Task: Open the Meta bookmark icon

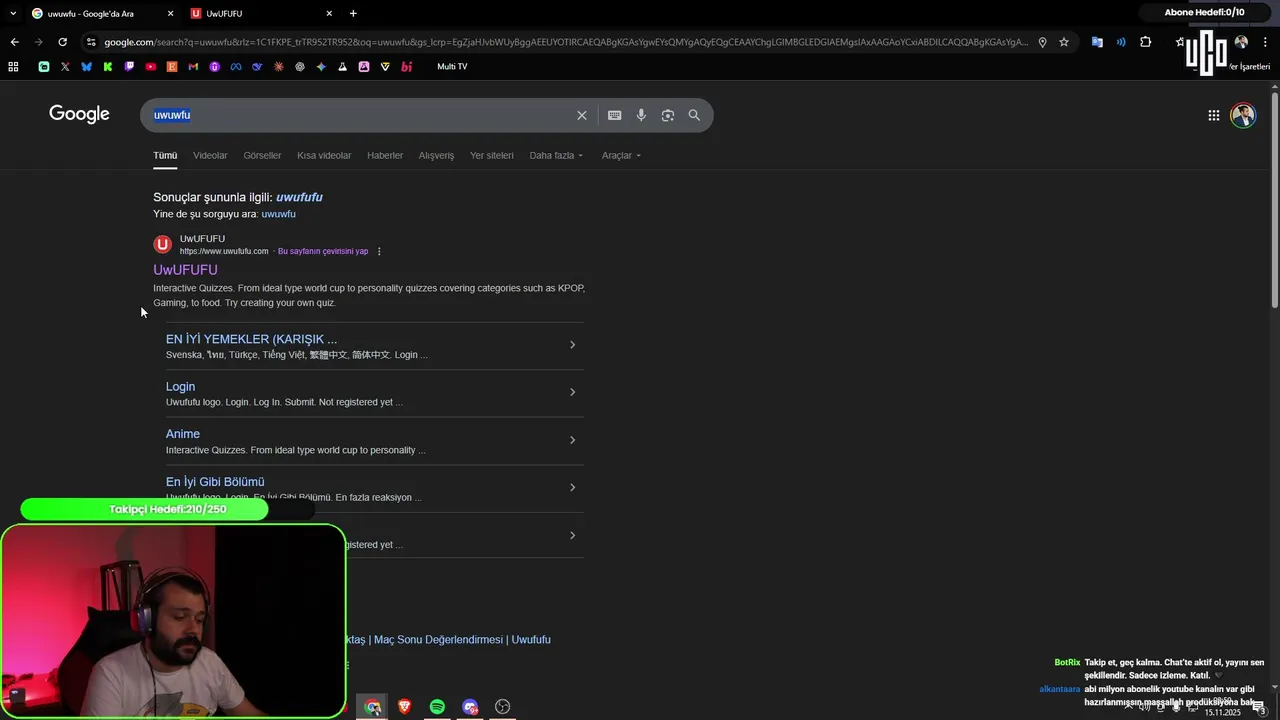Action: [236, 67]
